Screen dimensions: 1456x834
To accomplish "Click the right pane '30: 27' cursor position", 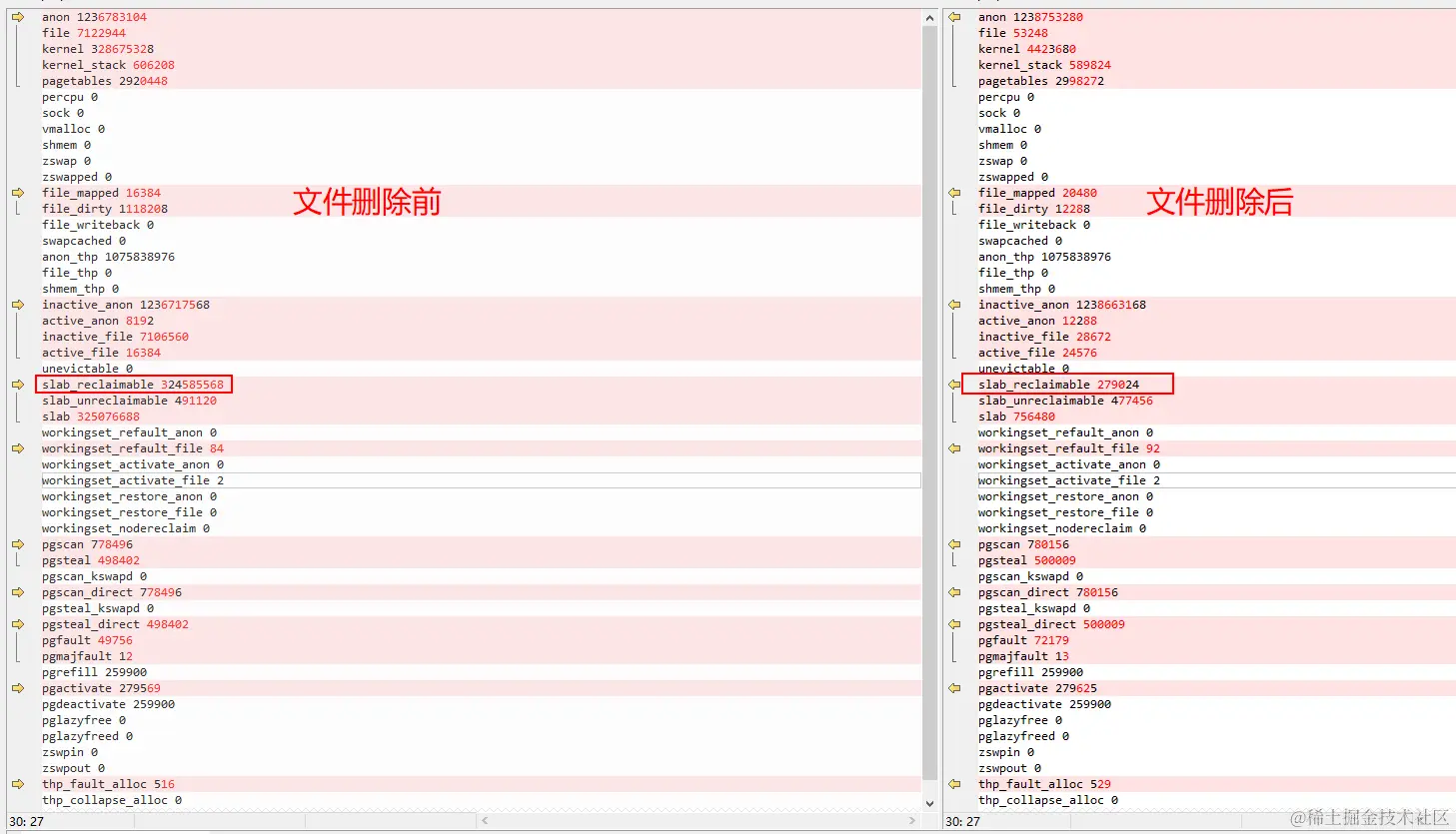I will (x=962, y=821).
